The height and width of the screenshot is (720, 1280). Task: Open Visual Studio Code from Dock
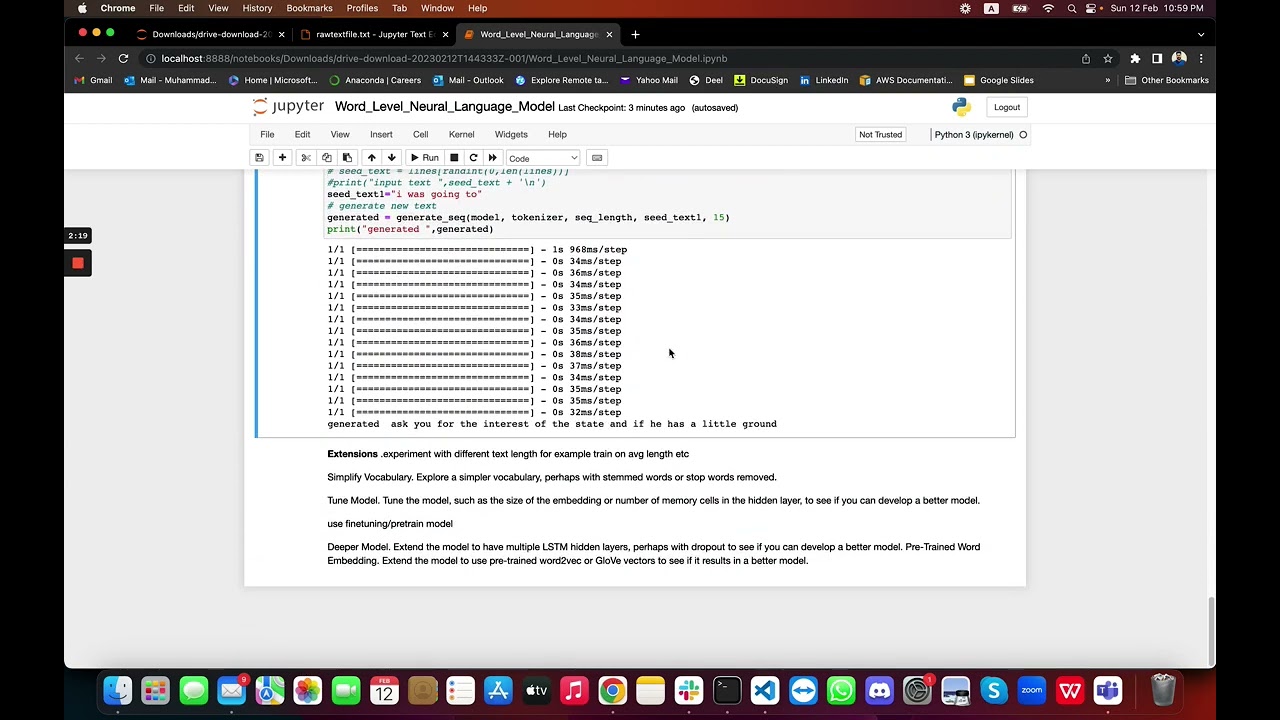point(765,690)
